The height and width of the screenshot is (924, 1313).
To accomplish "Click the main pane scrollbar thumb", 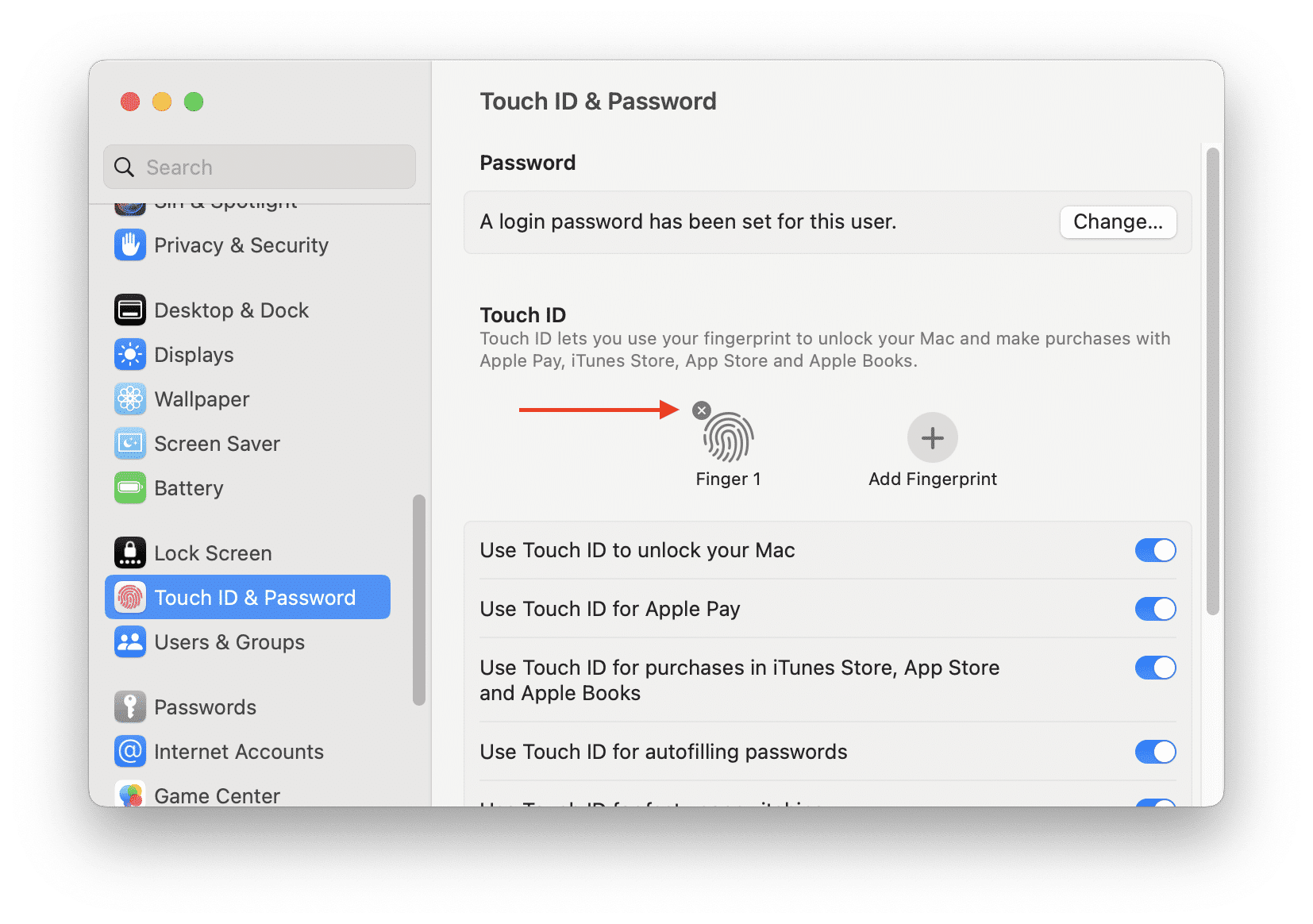I will point(1212,381).
